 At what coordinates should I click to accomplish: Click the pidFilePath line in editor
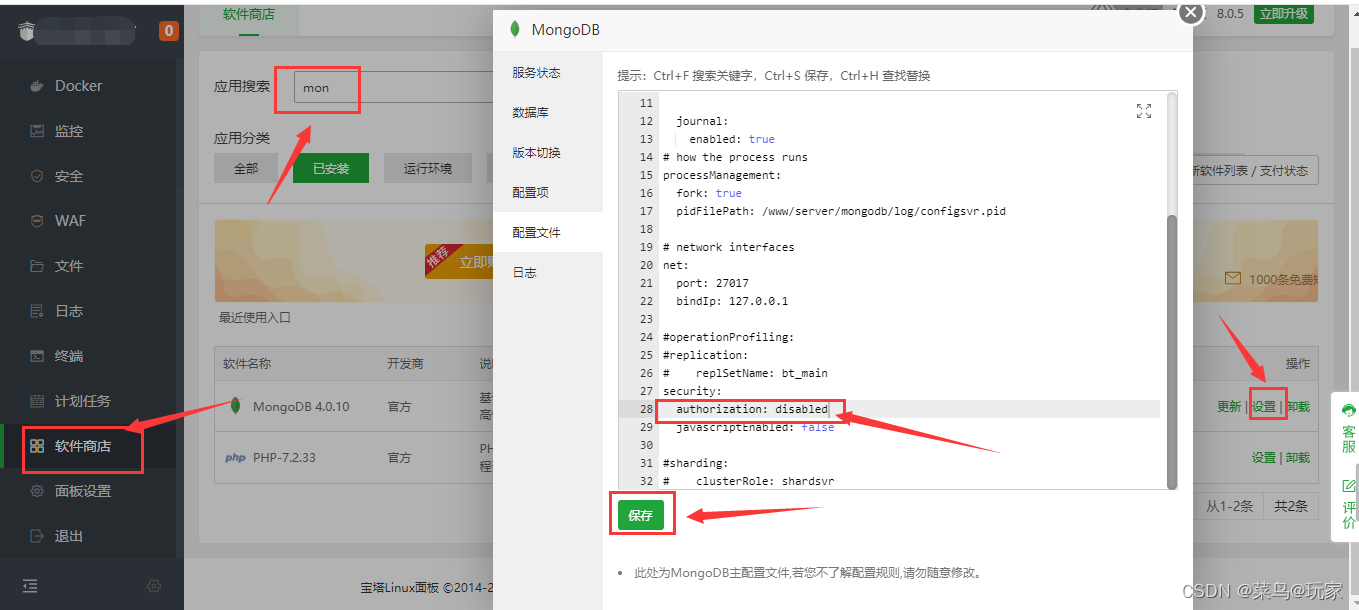point(841,211)
